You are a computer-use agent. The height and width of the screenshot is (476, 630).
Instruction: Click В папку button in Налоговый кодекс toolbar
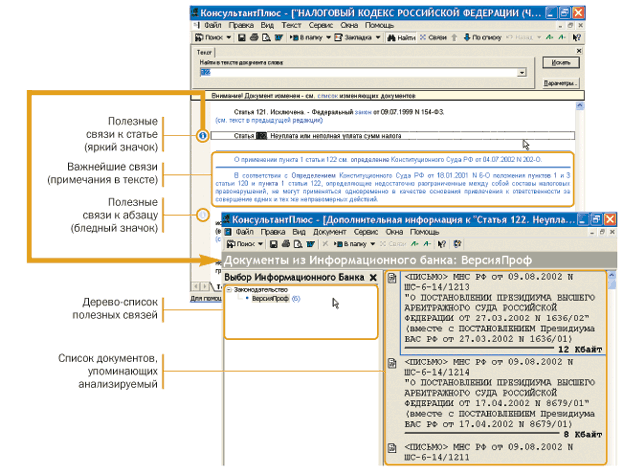[307, 37]
